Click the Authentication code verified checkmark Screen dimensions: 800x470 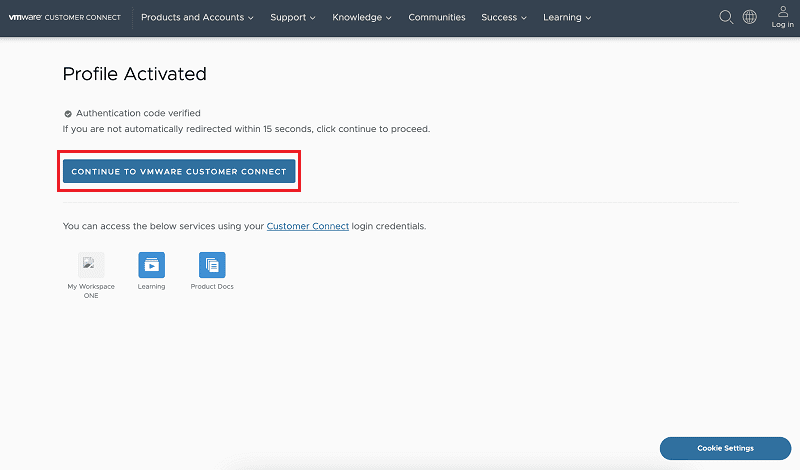tap(68, 114)
